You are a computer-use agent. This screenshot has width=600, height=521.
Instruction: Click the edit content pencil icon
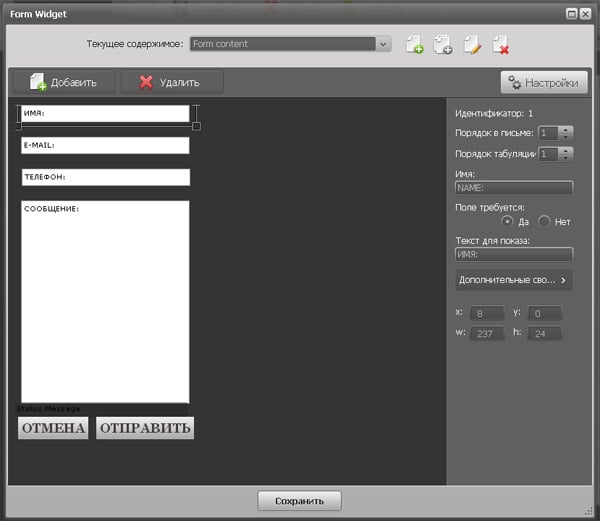(472, 44)
